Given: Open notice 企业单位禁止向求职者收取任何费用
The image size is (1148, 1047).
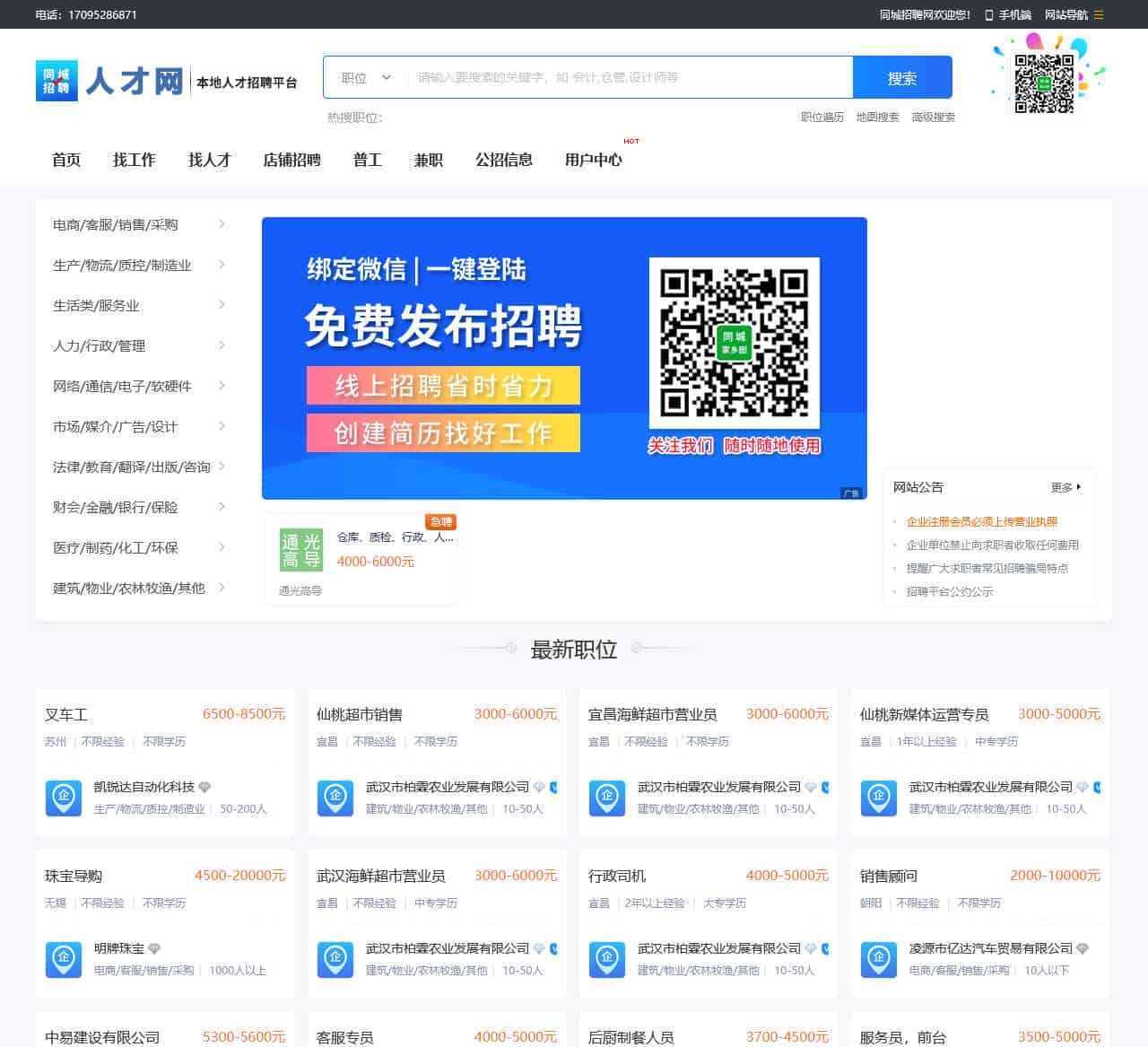Looking at the screenshot, I should tap(993, 545).
